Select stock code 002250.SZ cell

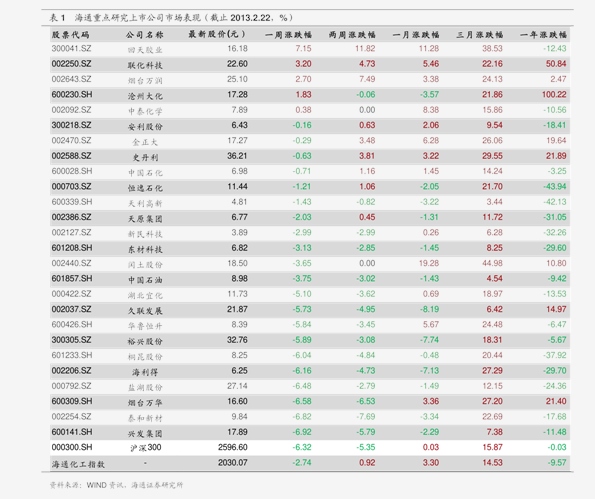(x=71, y=64)
